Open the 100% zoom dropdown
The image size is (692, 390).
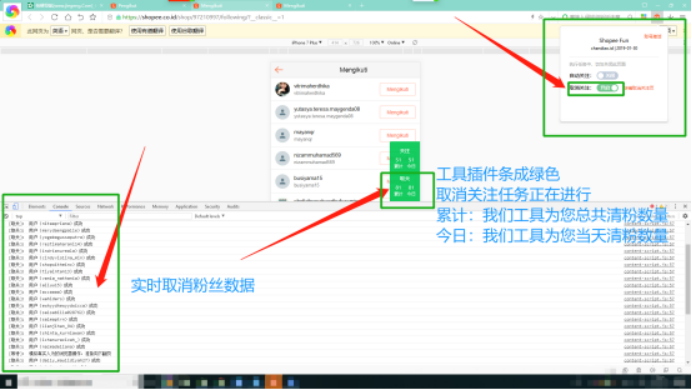click(376, 43)
